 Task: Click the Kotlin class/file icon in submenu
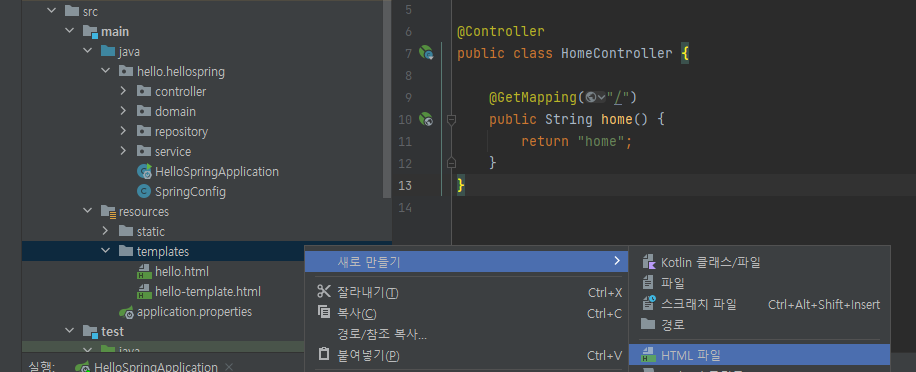pyautogui.click(x=648, y=262)
